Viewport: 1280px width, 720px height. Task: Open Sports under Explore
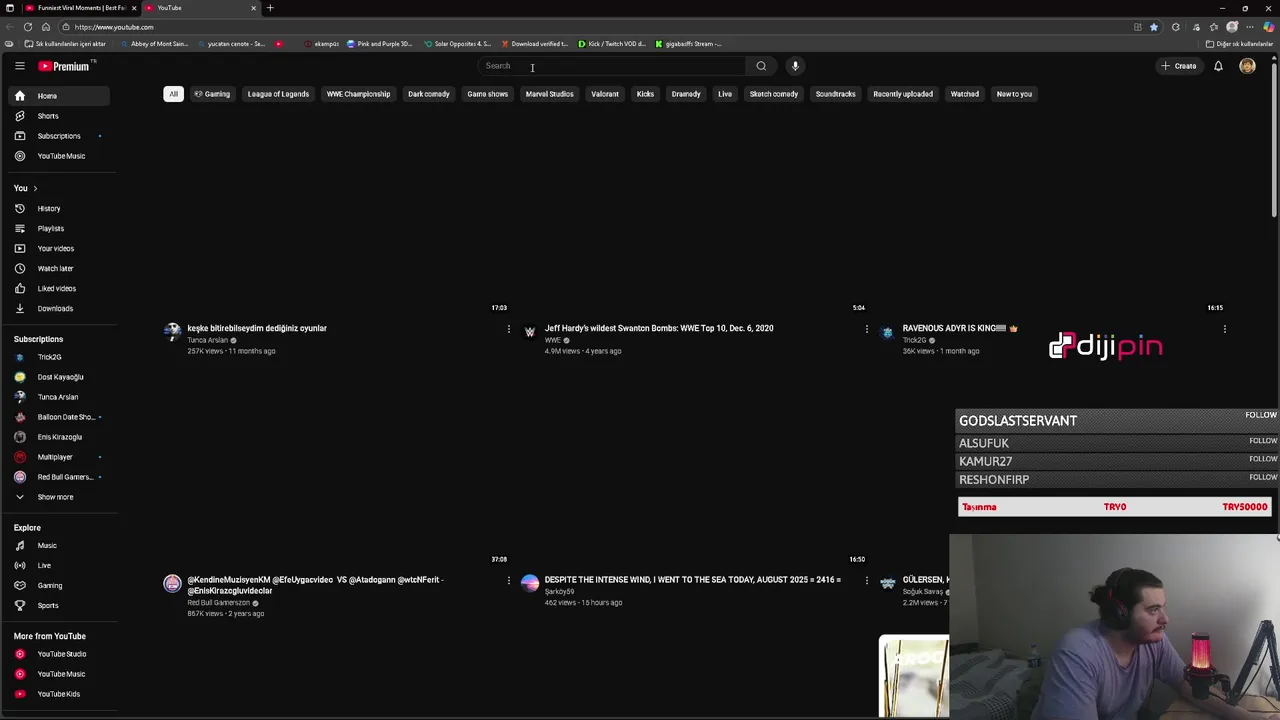pos(60,606)
